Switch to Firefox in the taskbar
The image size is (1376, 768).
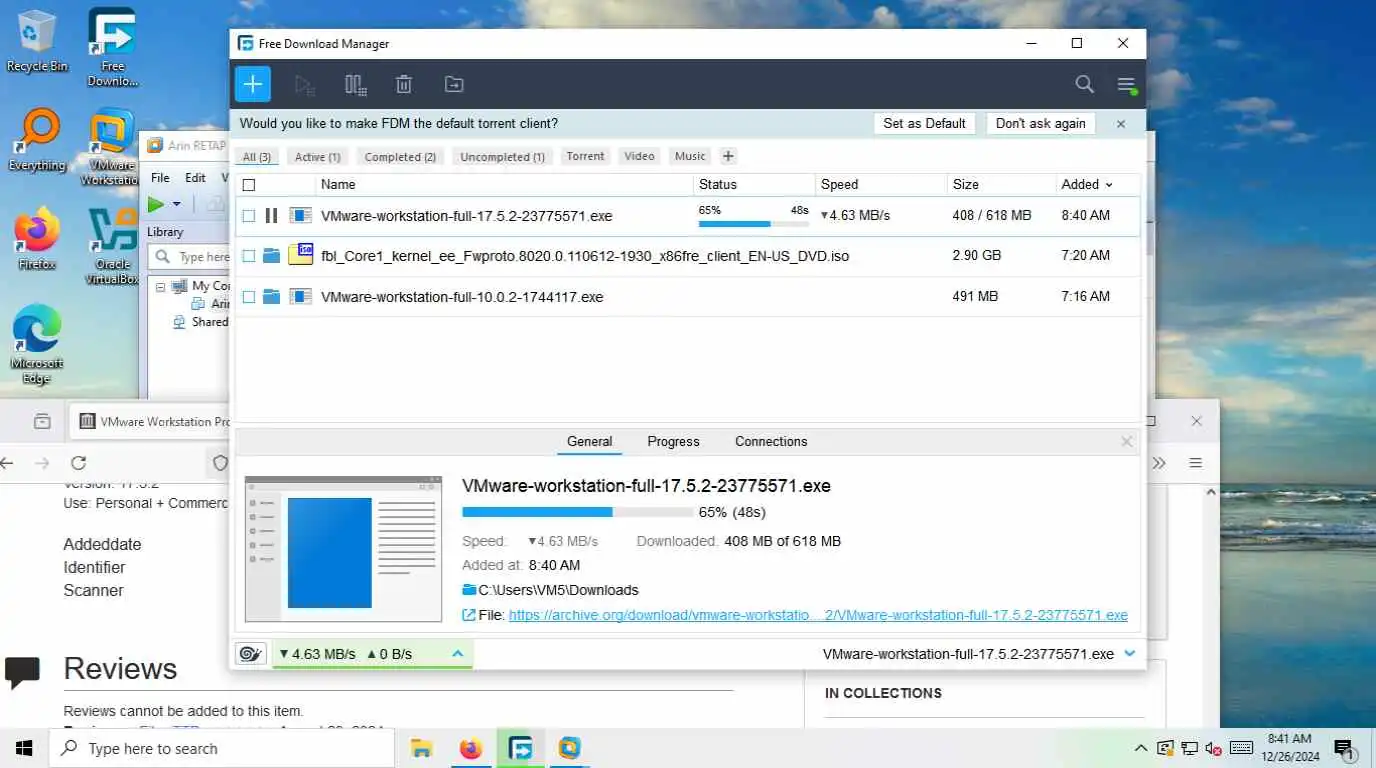point(470,748)
